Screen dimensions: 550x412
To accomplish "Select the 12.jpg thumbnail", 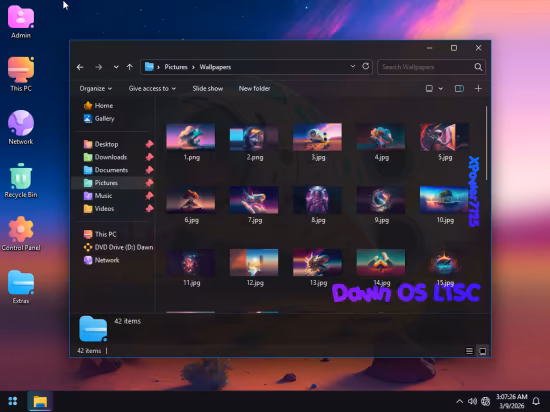I will pos(254,263).
